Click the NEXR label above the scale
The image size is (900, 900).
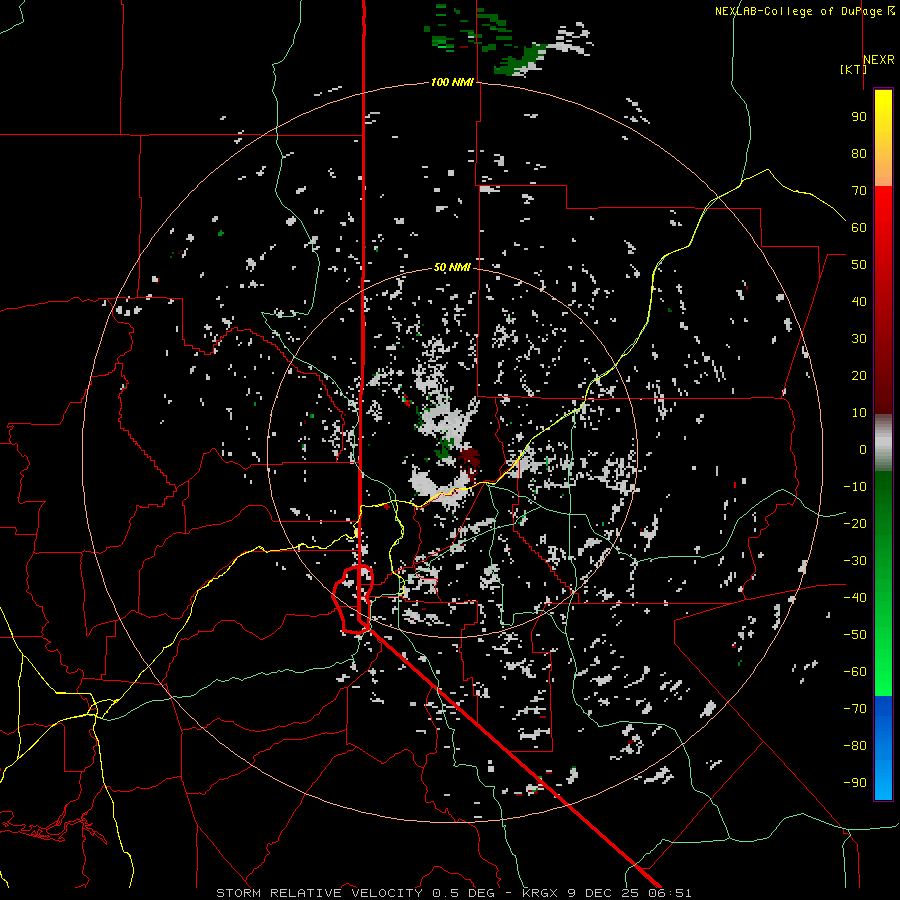click(x=878, y=60)
